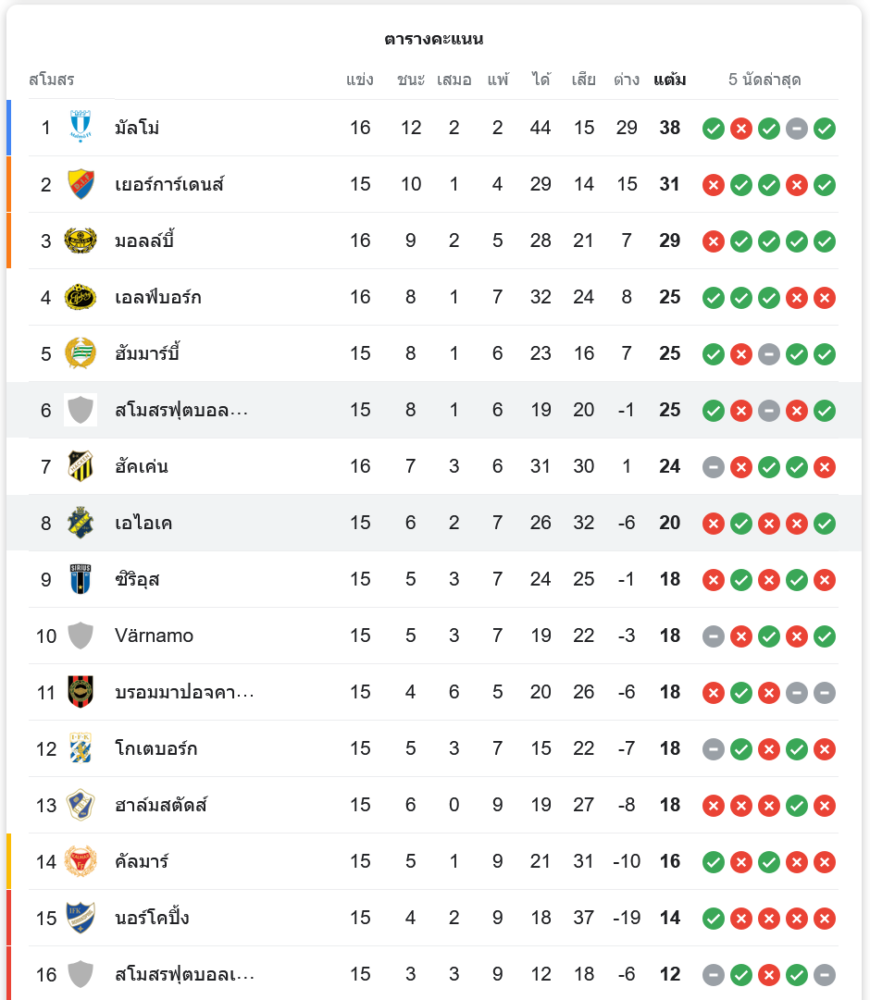Screen dimensions: 870x1000
Task: Click the Malmö FF club crest
Action: (x=80, y=127)
